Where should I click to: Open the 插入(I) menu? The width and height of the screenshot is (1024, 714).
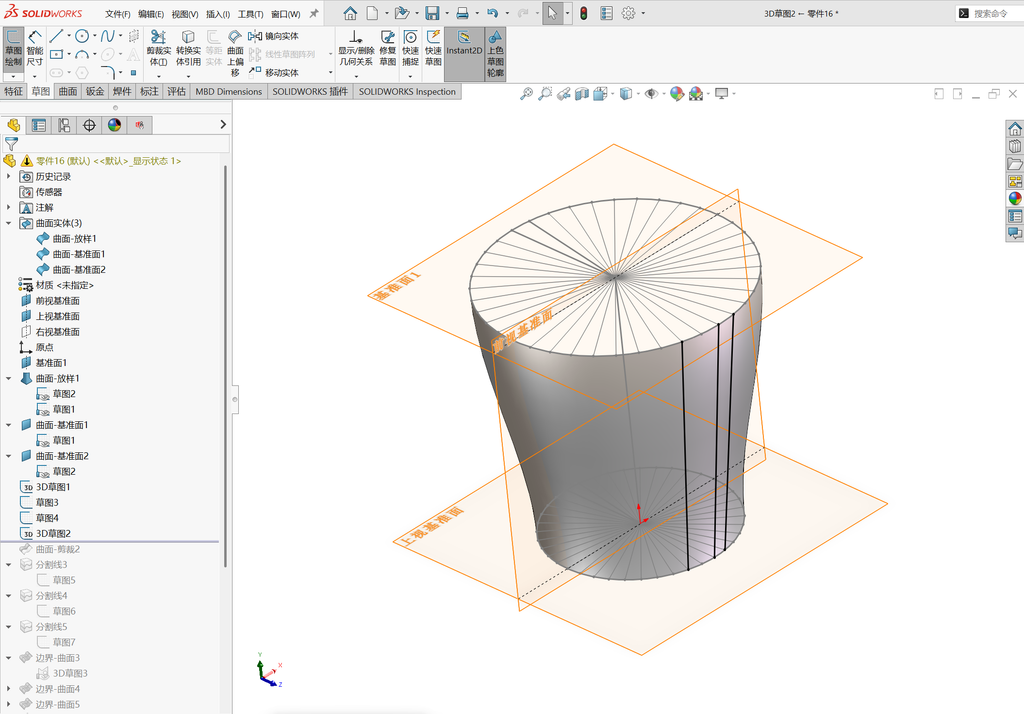point(217,14)
